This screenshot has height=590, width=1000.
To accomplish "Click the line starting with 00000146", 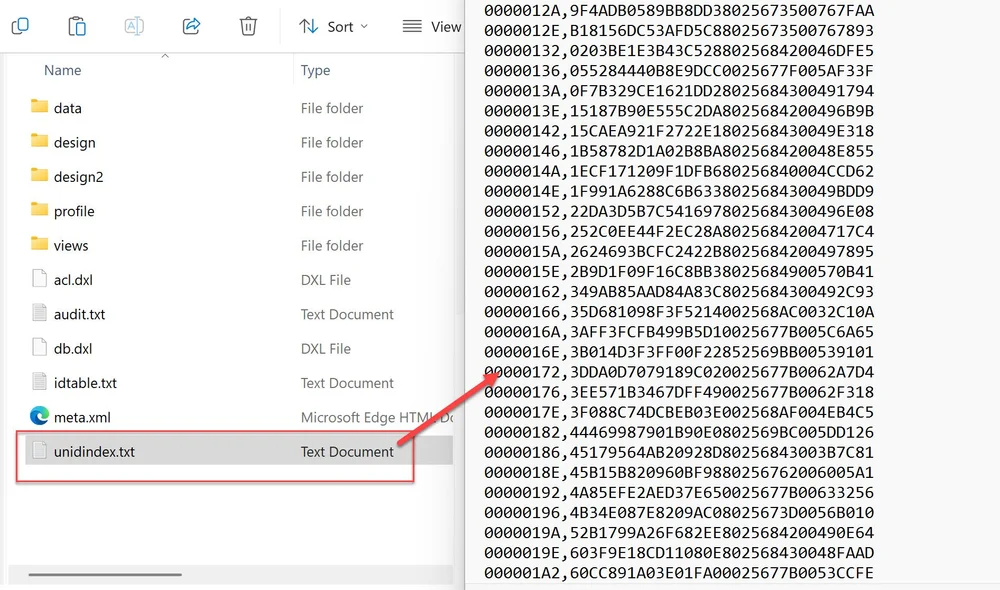I will [x=679, y=151].
